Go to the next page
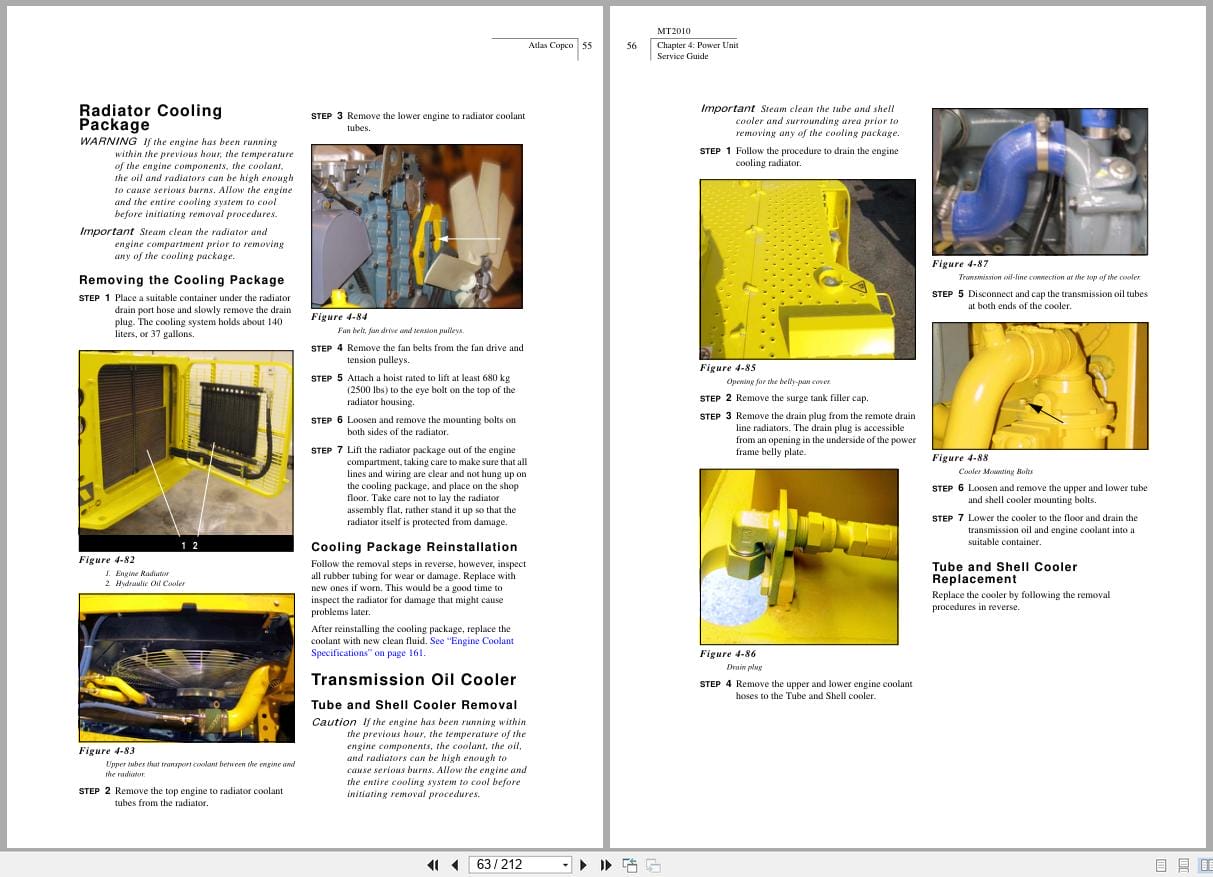Image resolution: width=1213 pixels, height=877 pixels. [x=583, y=865]
